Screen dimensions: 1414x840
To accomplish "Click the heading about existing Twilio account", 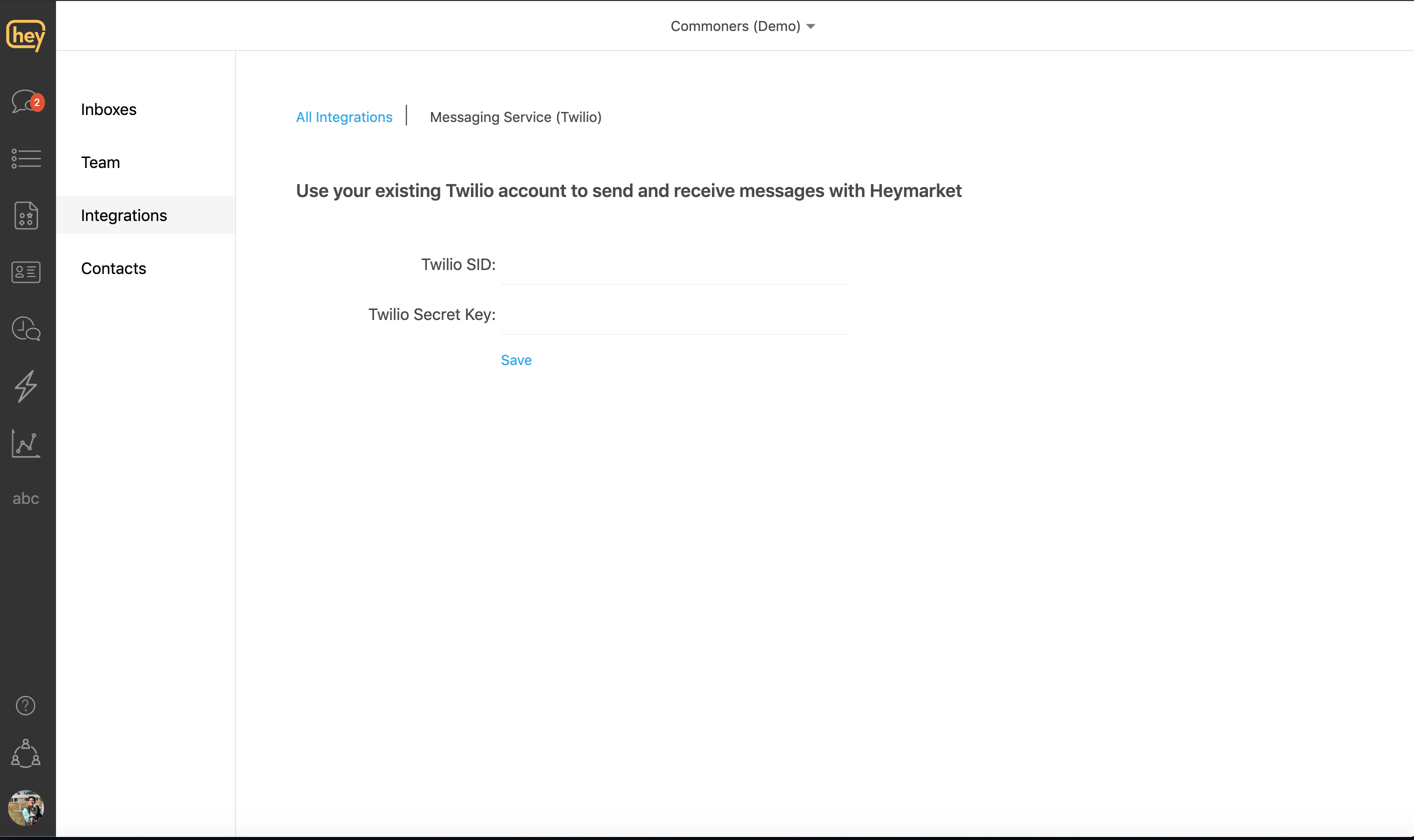I will tap(628, 191).
